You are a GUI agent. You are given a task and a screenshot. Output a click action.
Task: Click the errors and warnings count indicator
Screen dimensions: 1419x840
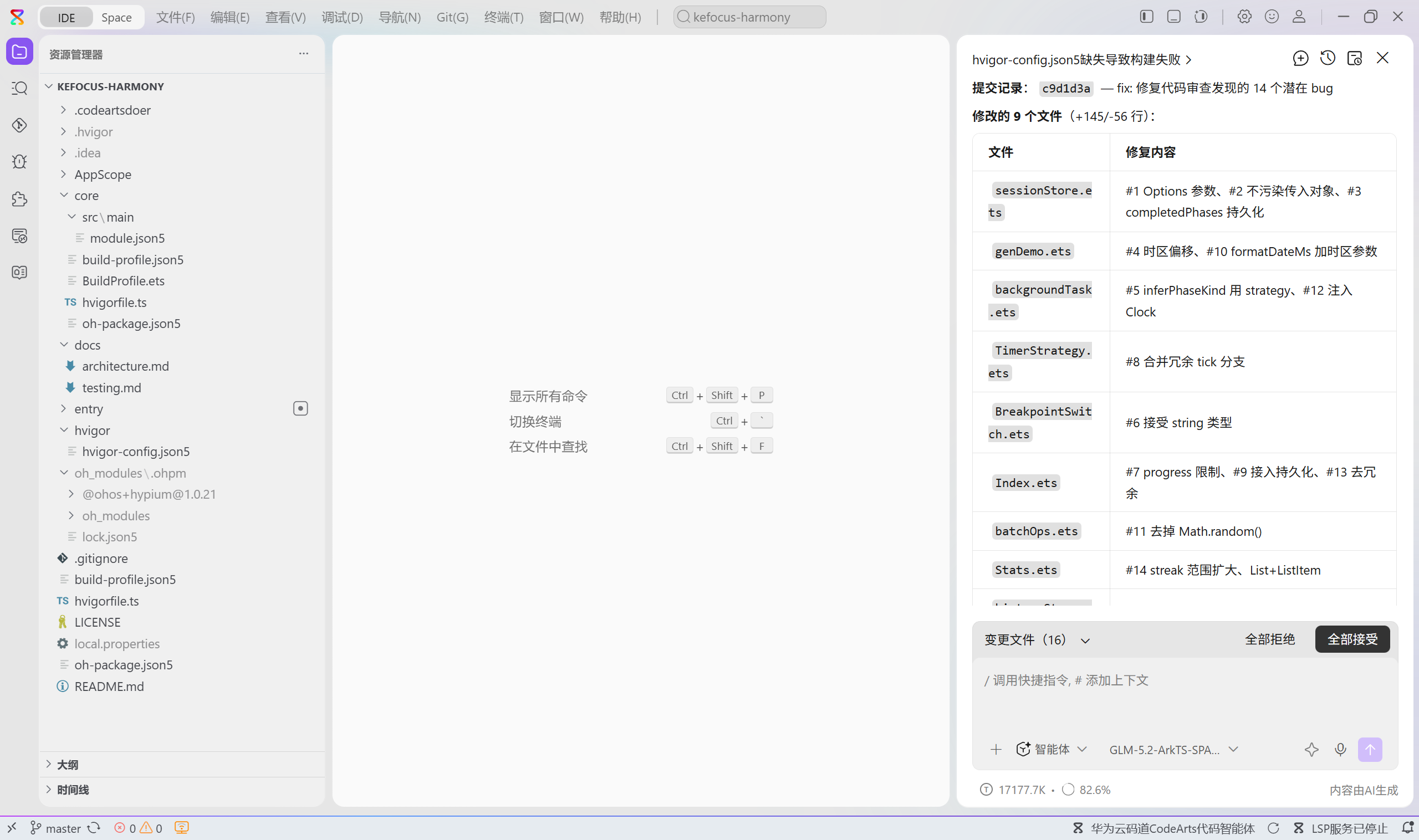137,828
